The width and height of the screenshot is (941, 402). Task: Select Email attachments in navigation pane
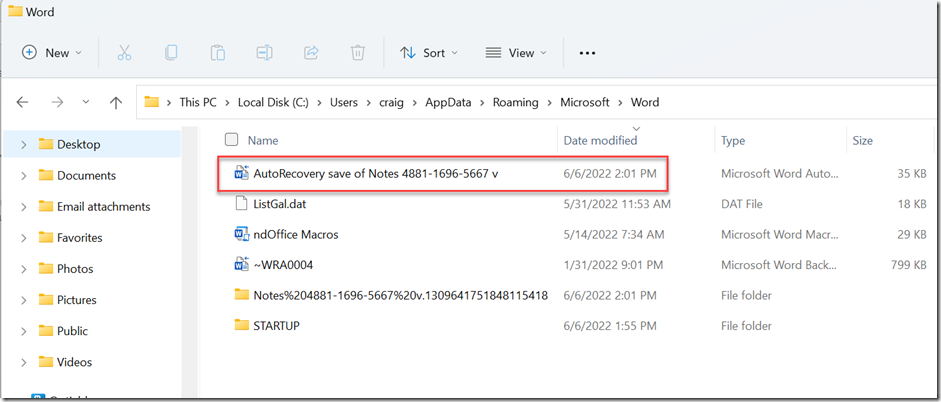104,207
